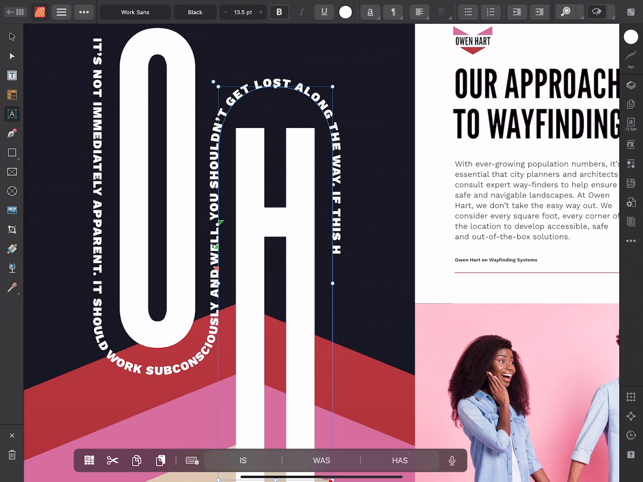Toggle preview mode eye button
This screenshot has width=643, height=482.
pos(596,12)
